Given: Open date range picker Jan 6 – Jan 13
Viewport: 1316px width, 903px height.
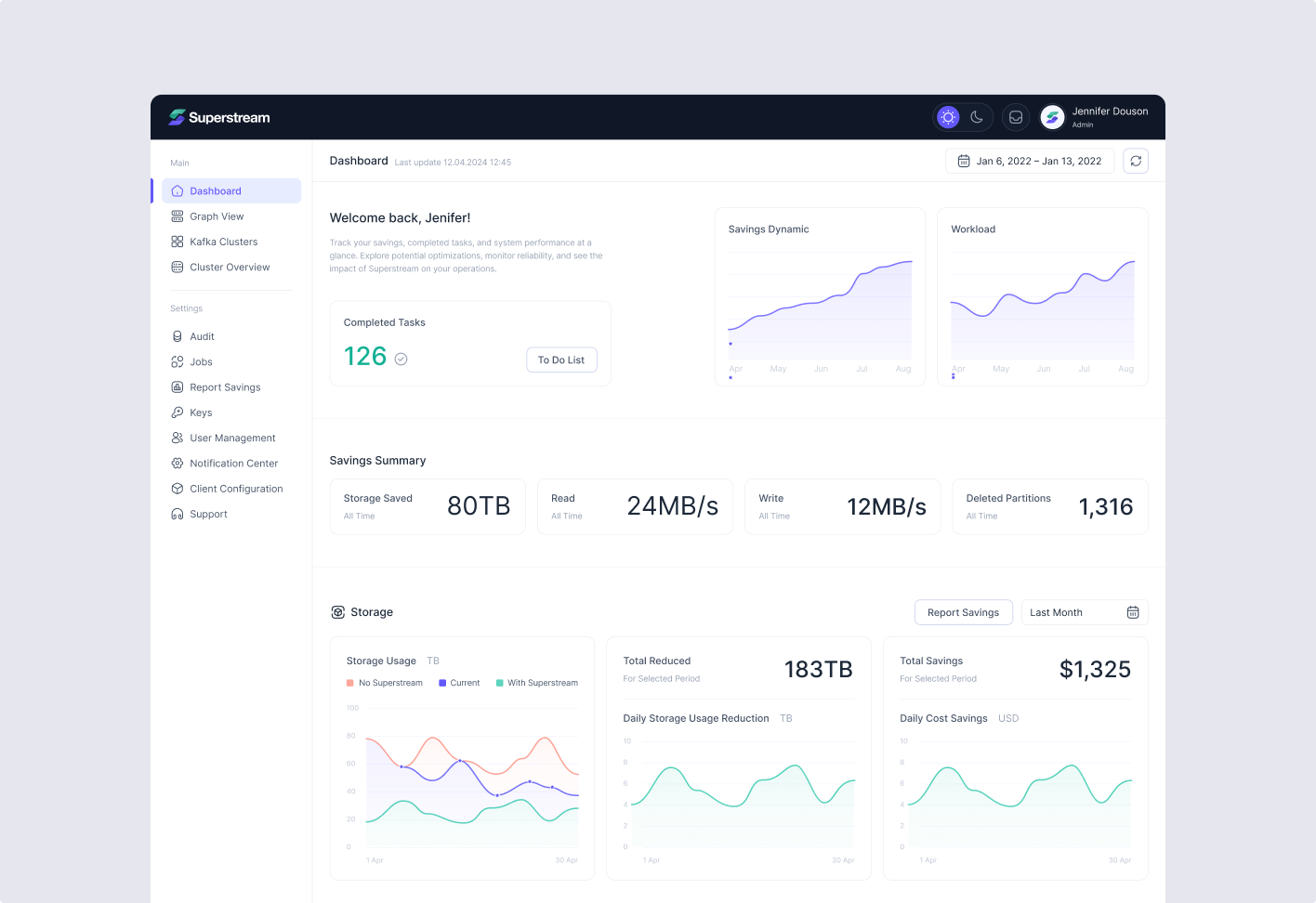Looking at the screenshot, I should click(1030, 161).
